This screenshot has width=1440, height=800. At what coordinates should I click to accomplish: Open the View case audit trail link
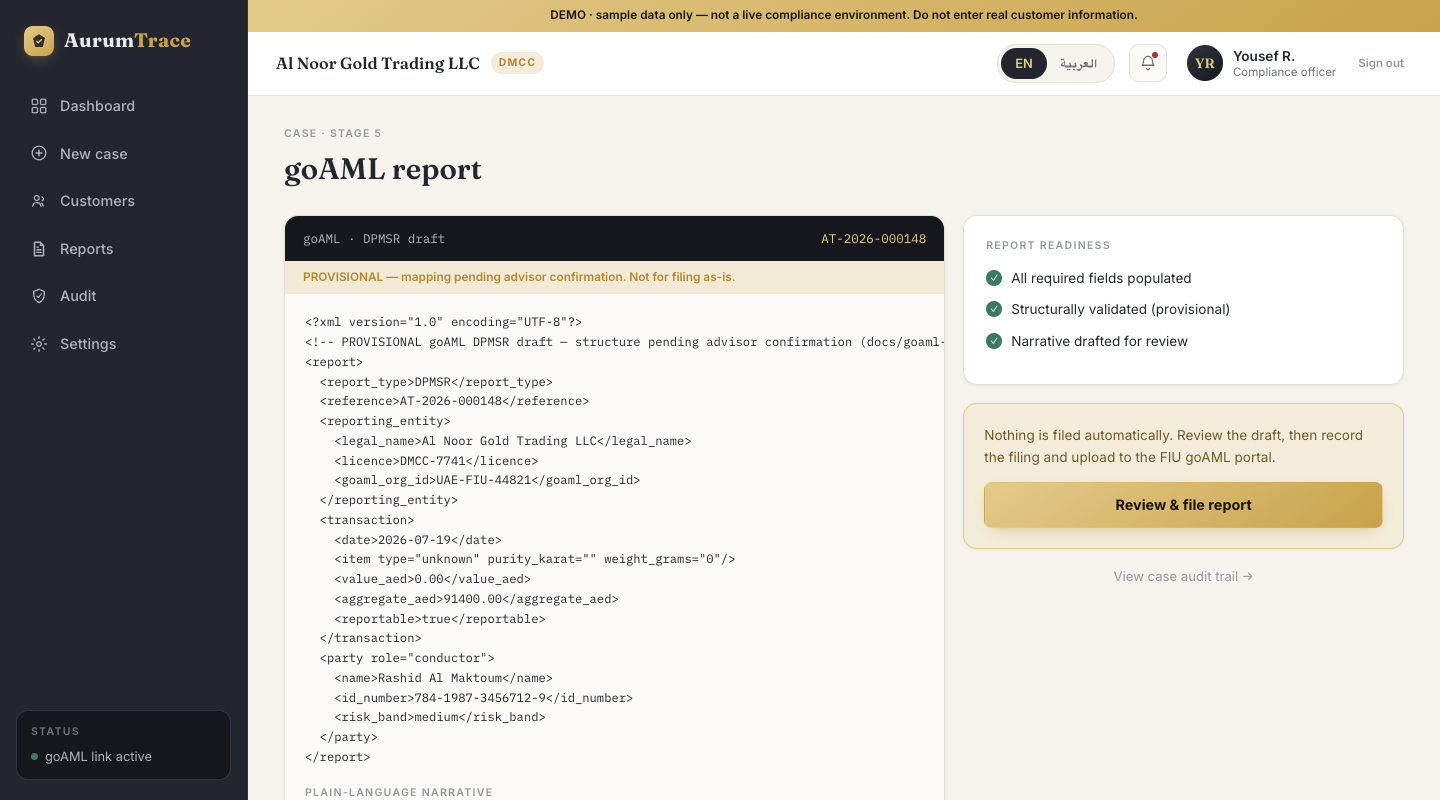click(1183, 576)
